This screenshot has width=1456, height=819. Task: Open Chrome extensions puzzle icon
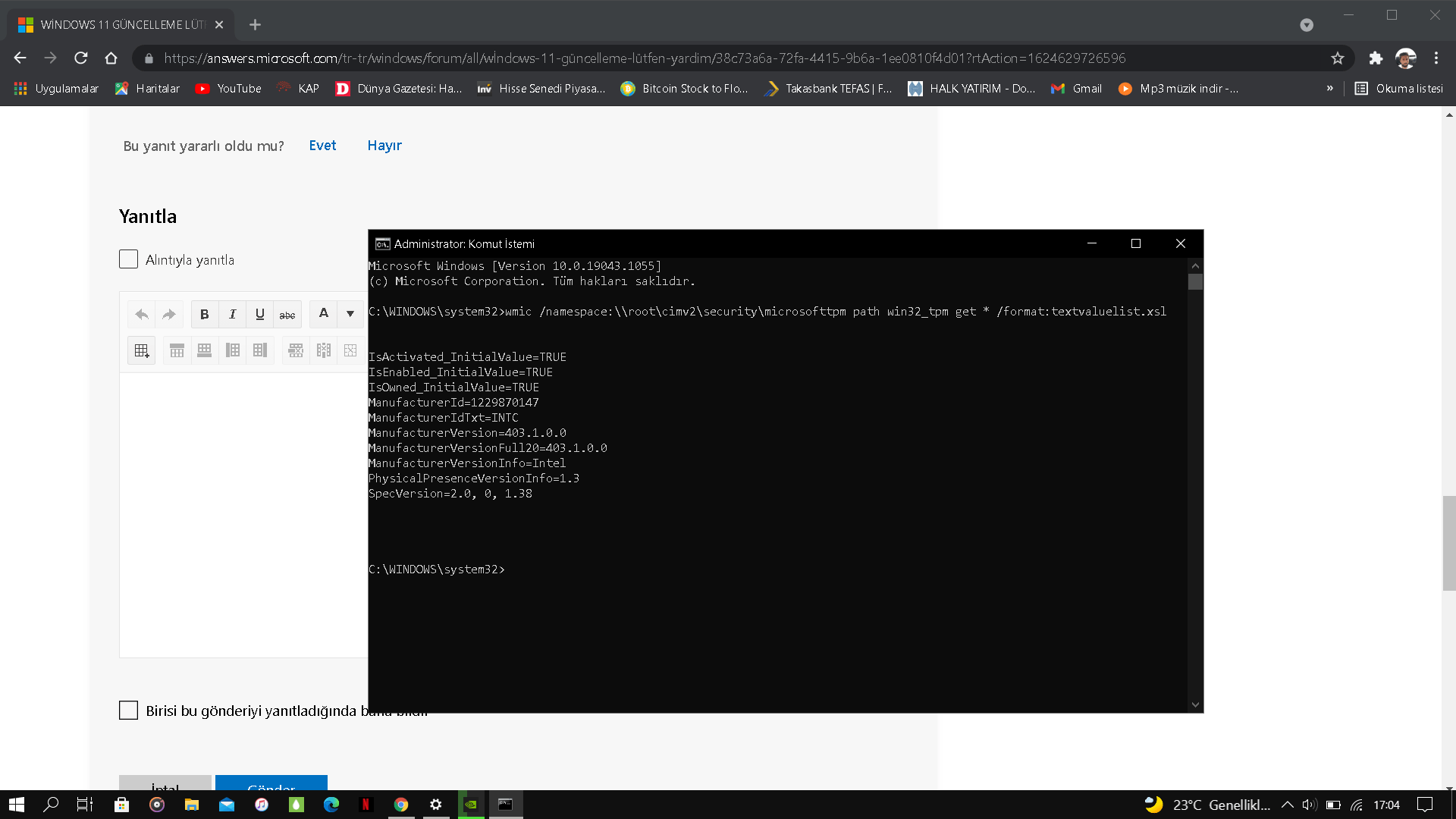tap(1376, 58)
